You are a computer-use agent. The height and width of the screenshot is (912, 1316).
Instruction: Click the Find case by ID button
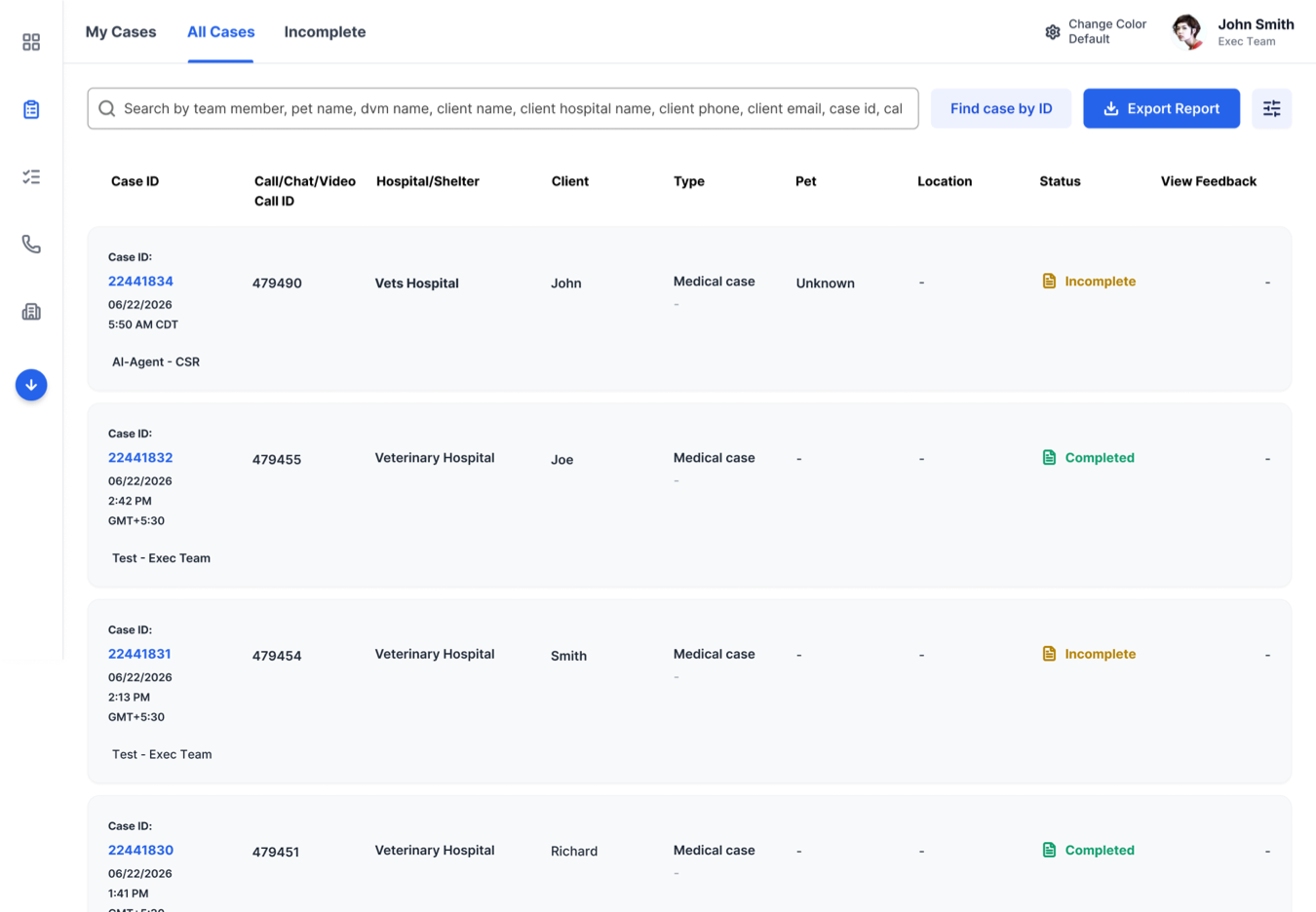coord(1001,108)
